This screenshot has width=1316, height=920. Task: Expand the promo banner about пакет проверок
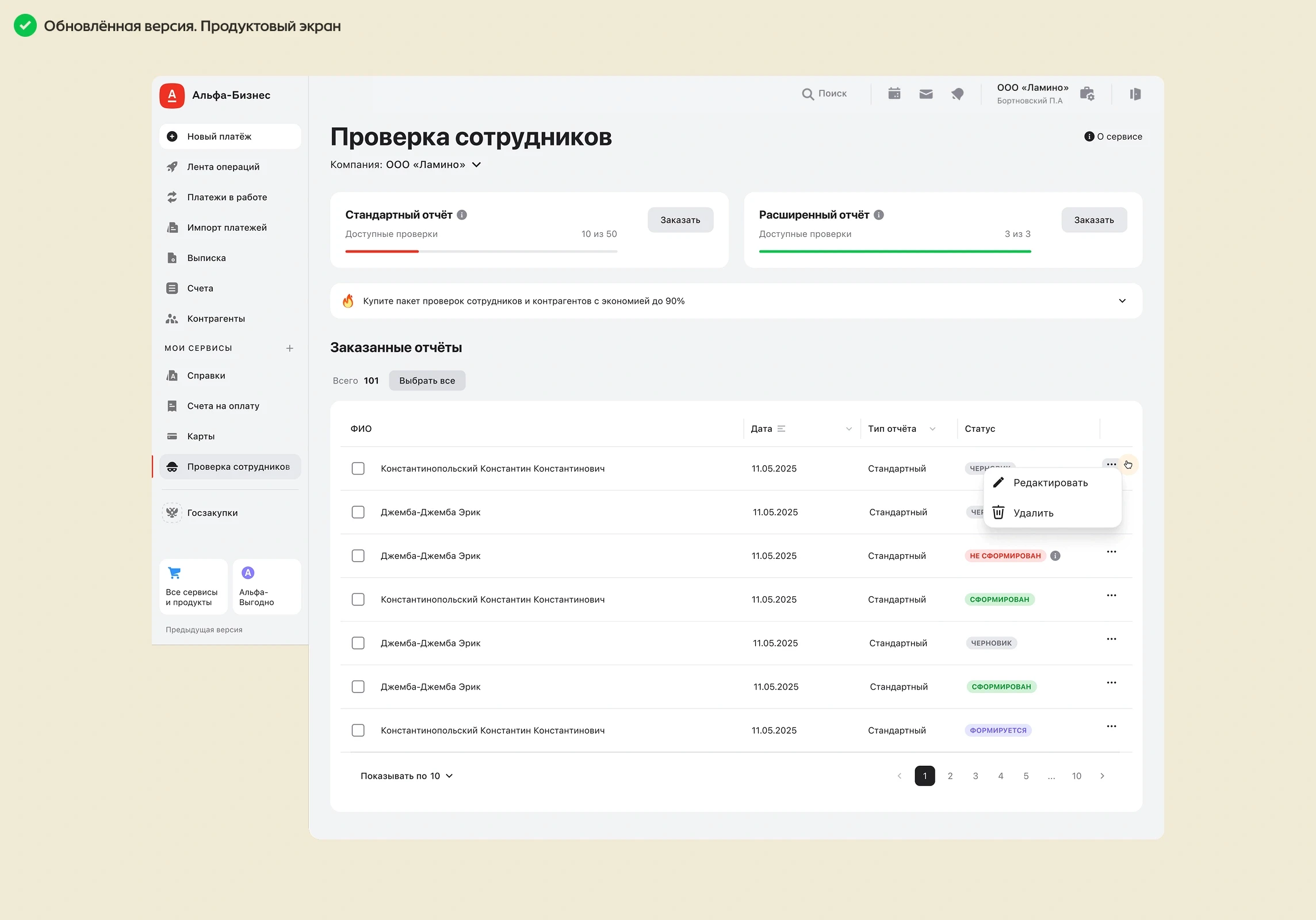coord(1122,301)
